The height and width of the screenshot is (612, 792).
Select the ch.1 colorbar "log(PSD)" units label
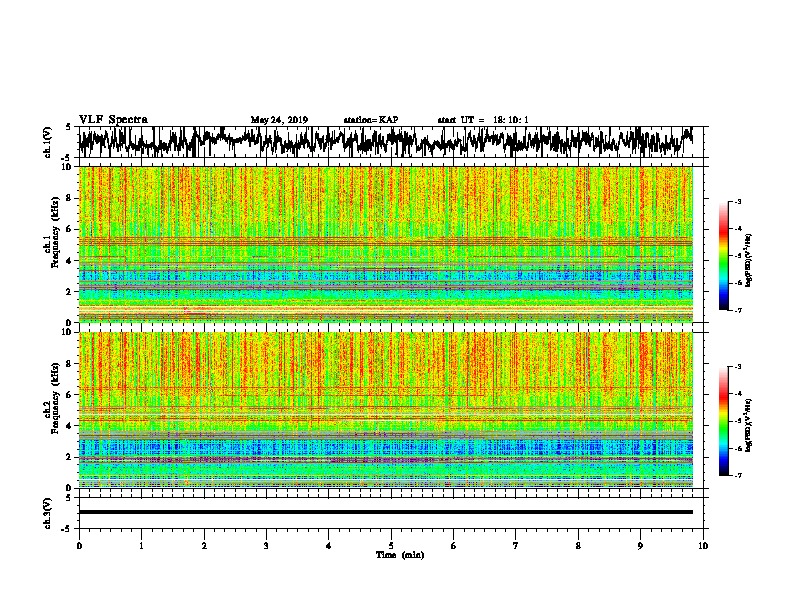pyautogui.click(x=748, y=260)
